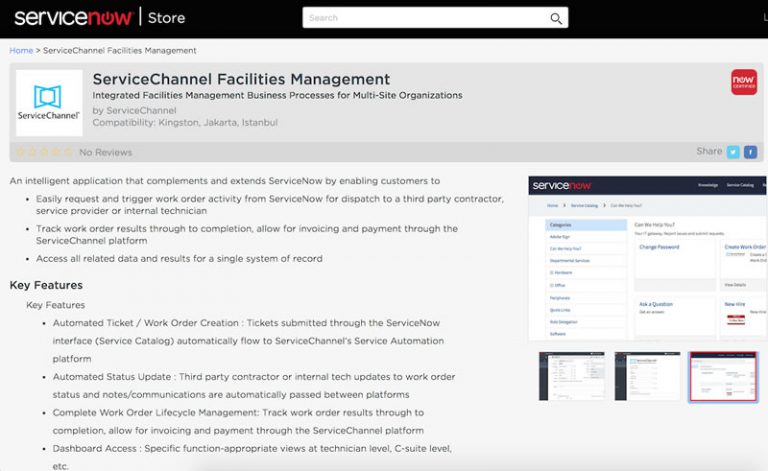
Task: Click the 'by ServiceChannel' vendor name
Action: click(x=134, y=110)
